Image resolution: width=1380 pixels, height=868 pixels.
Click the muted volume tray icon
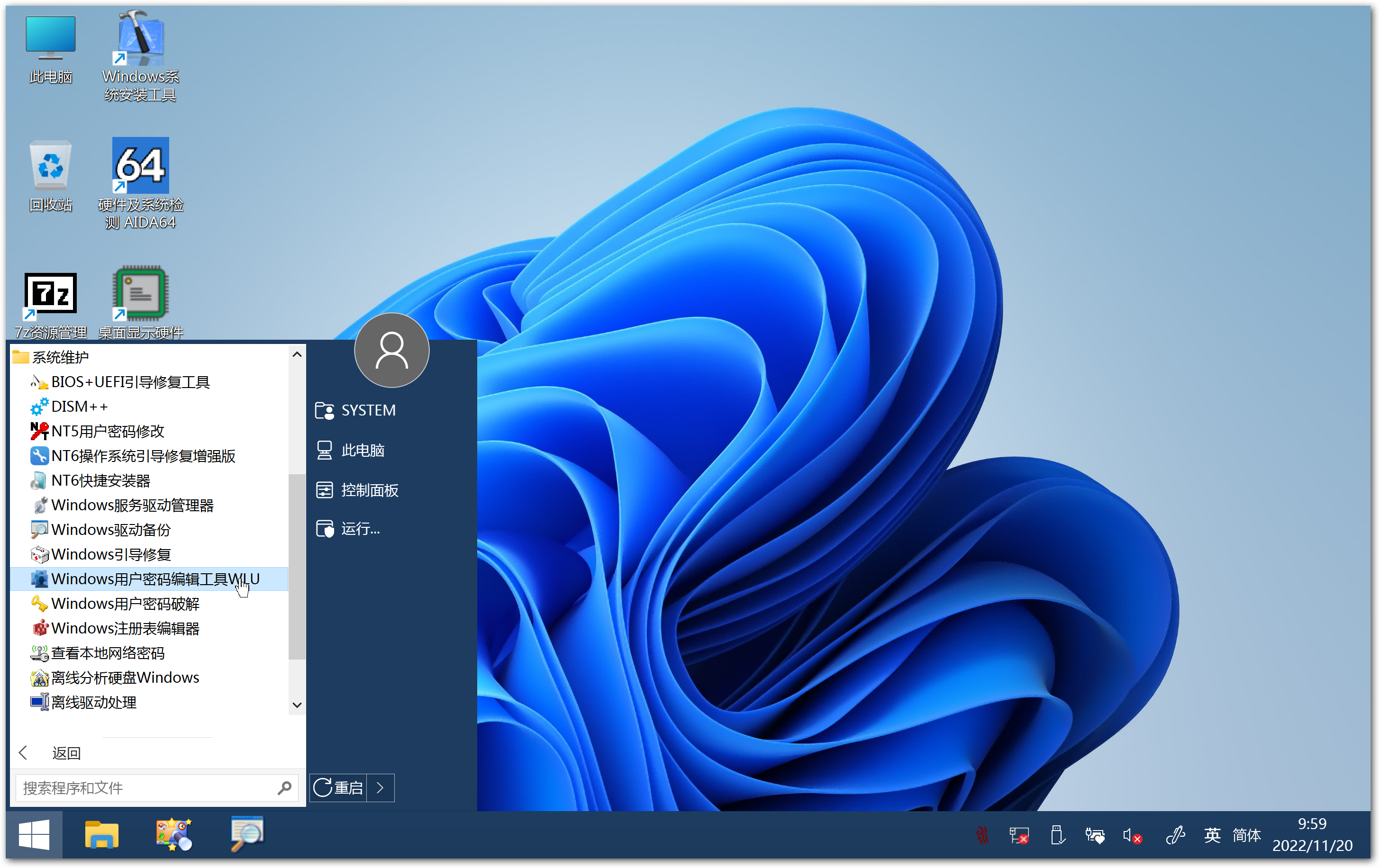click(x=1133, y=835)
